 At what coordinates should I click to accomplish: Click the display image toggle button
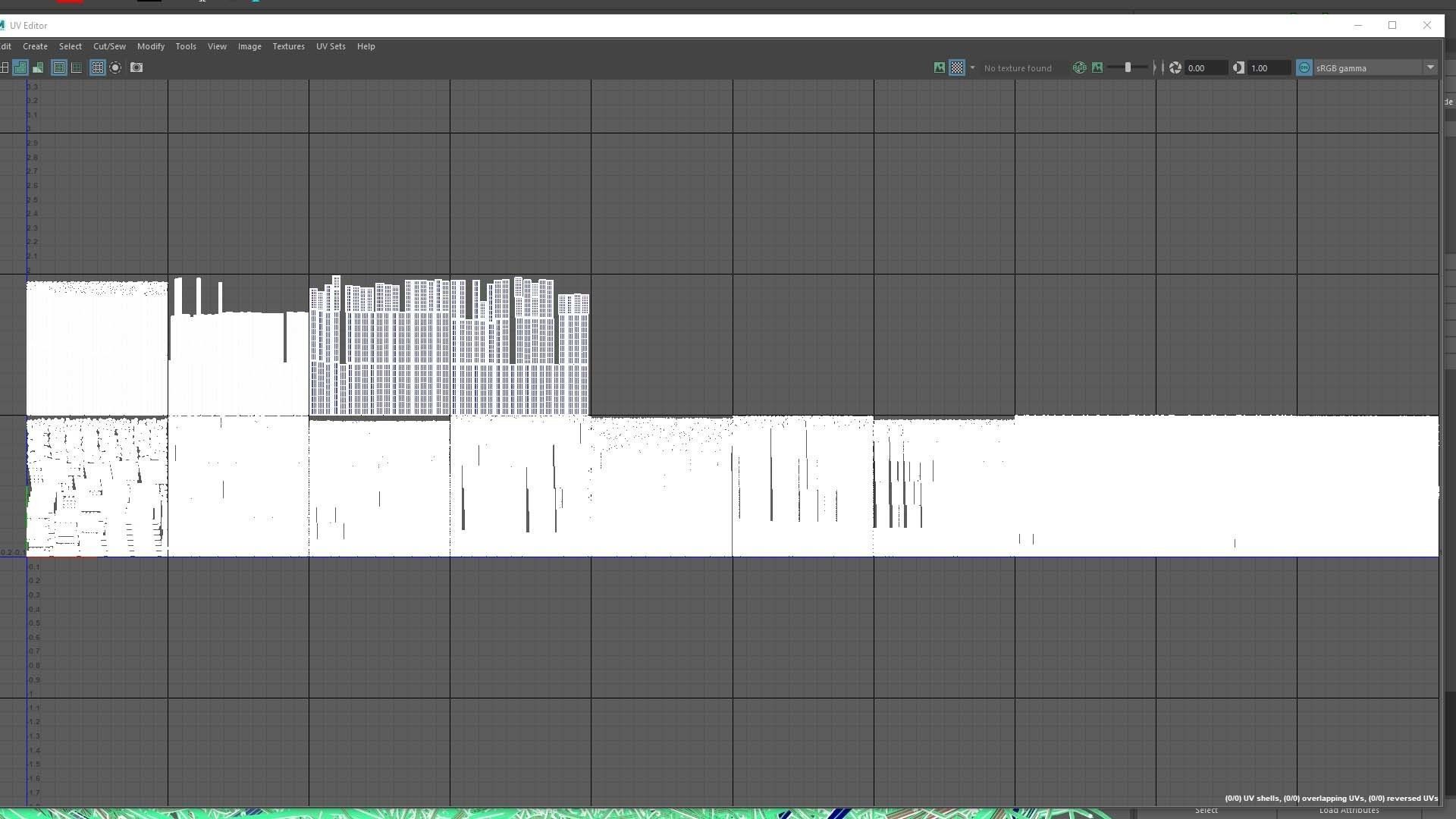tap(940, 67)
